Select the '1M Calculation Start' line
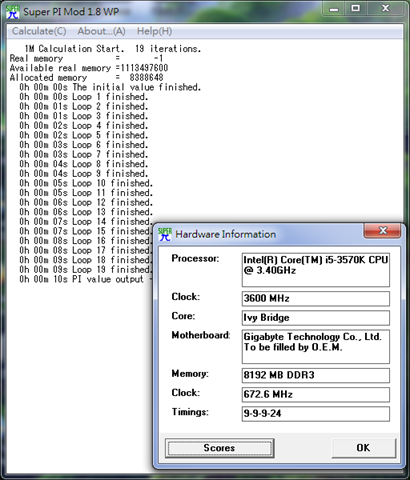The width and height of the screenshot is (410, 480). click(x=113, y=49)
